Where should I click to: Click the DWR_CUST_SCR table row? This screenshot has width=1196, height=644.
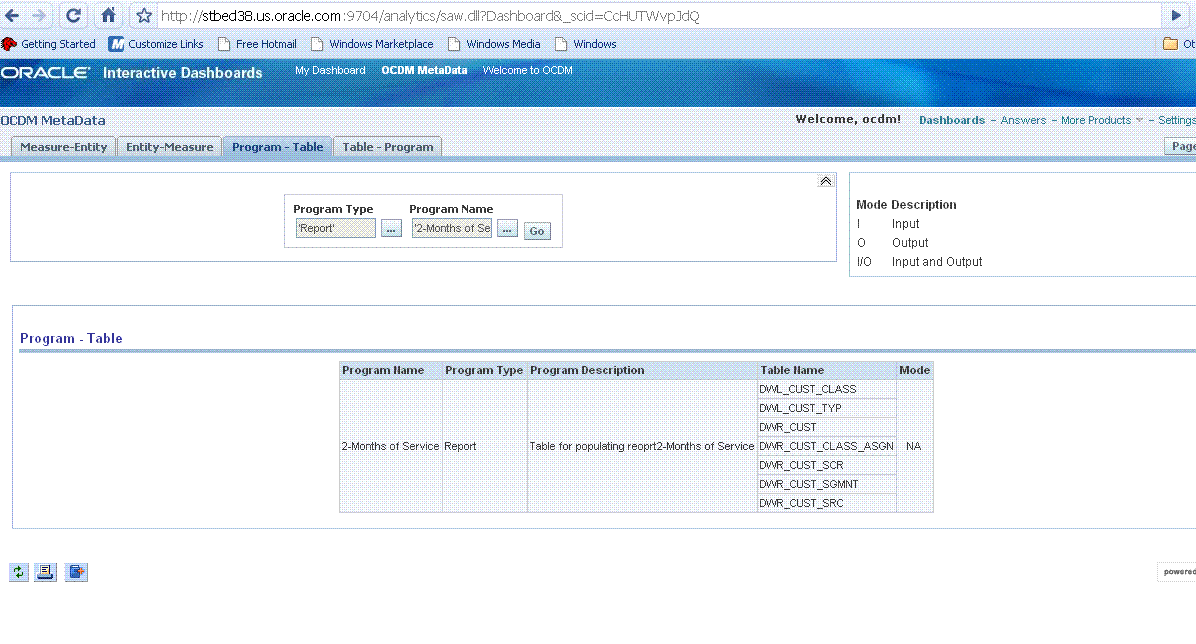pyautogui.click(x=826, y=465)
